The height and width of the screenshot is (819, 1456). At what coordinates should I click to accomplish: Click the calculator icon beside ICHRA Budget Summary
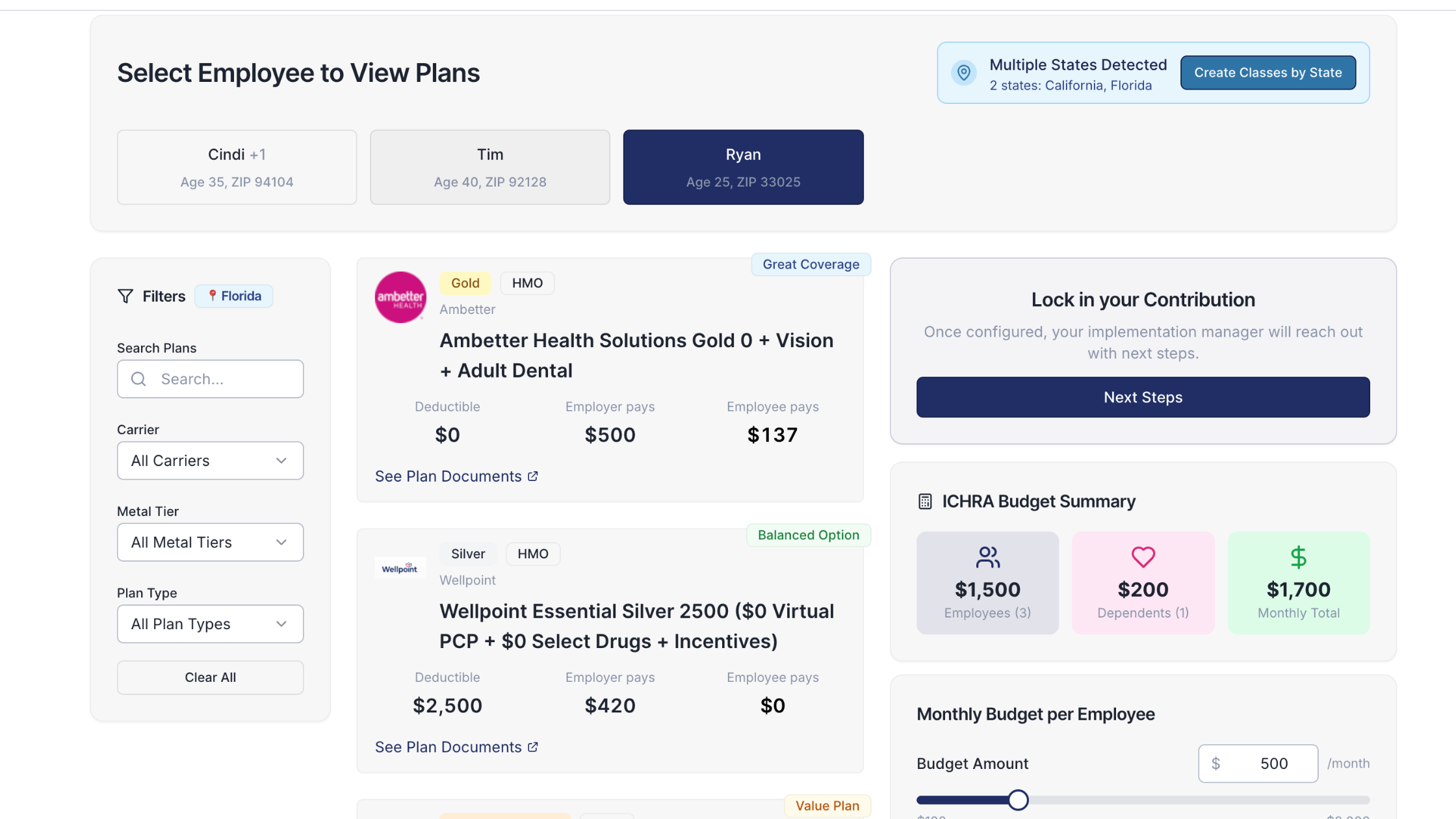click(x=926, y=500)
